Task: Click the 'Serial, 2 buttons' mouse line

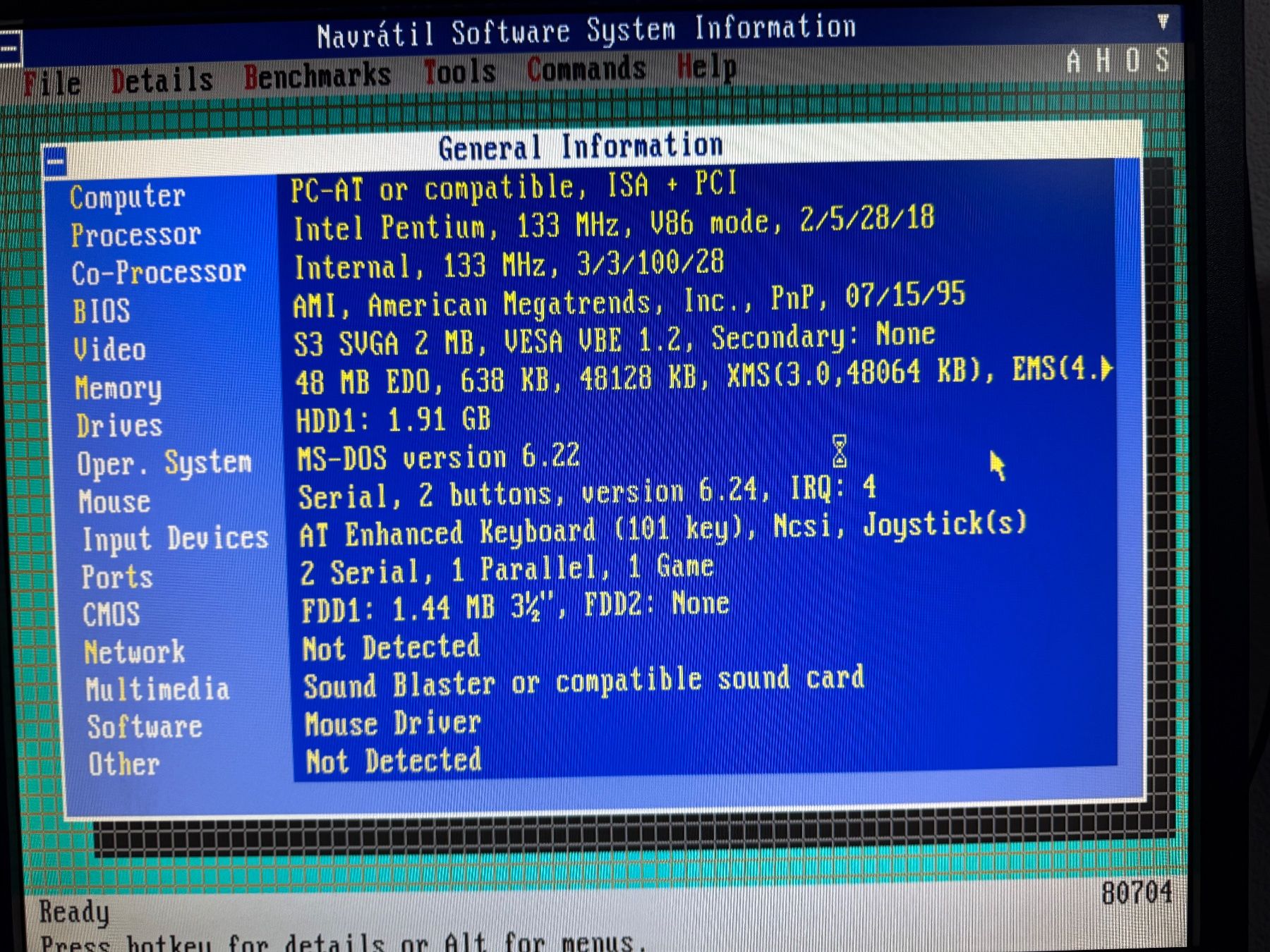Action: tap(587, 492)
